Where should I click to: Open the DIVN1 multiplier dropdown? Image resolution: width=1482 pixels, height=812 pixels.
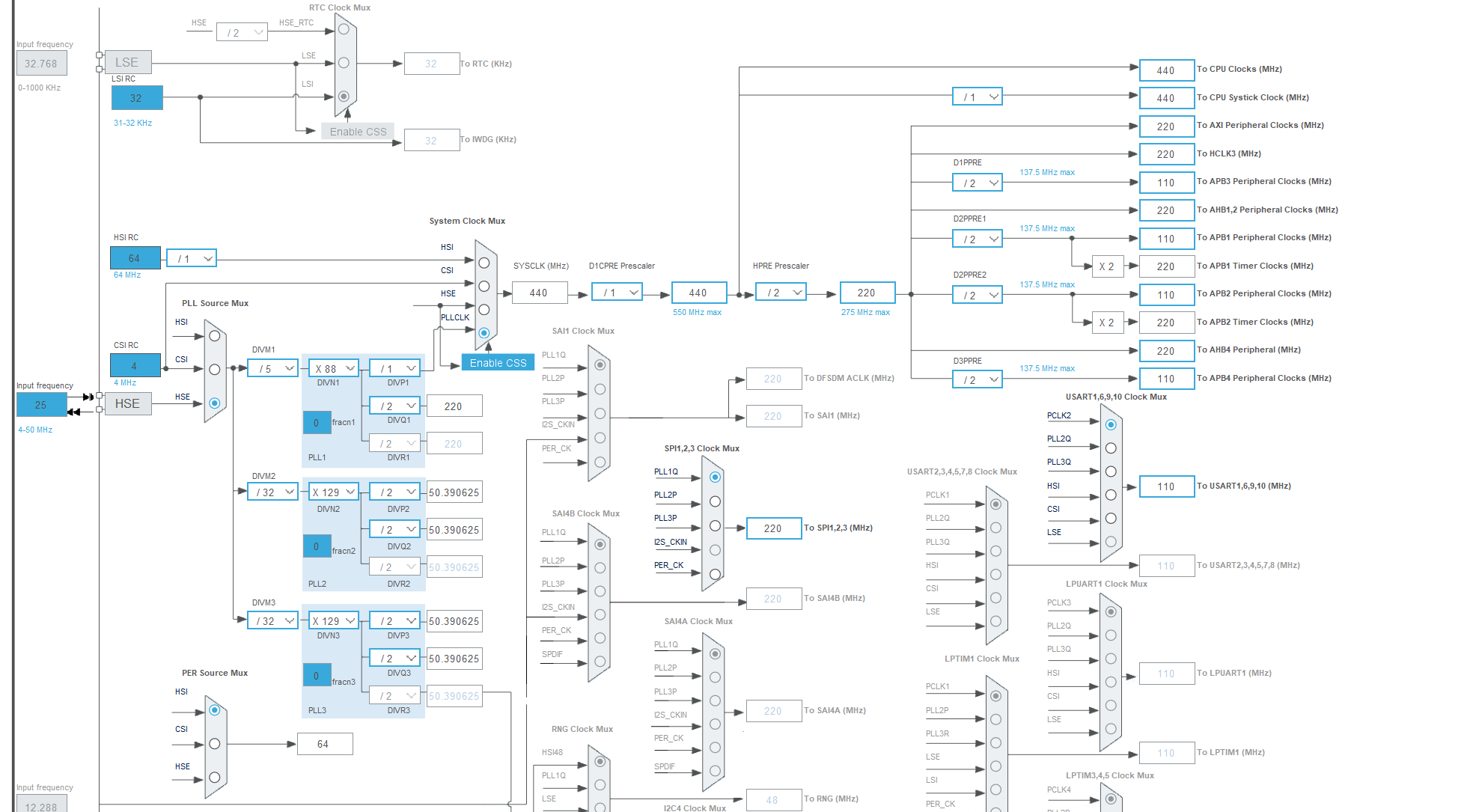pyautogui.click(x=334, y=368)
